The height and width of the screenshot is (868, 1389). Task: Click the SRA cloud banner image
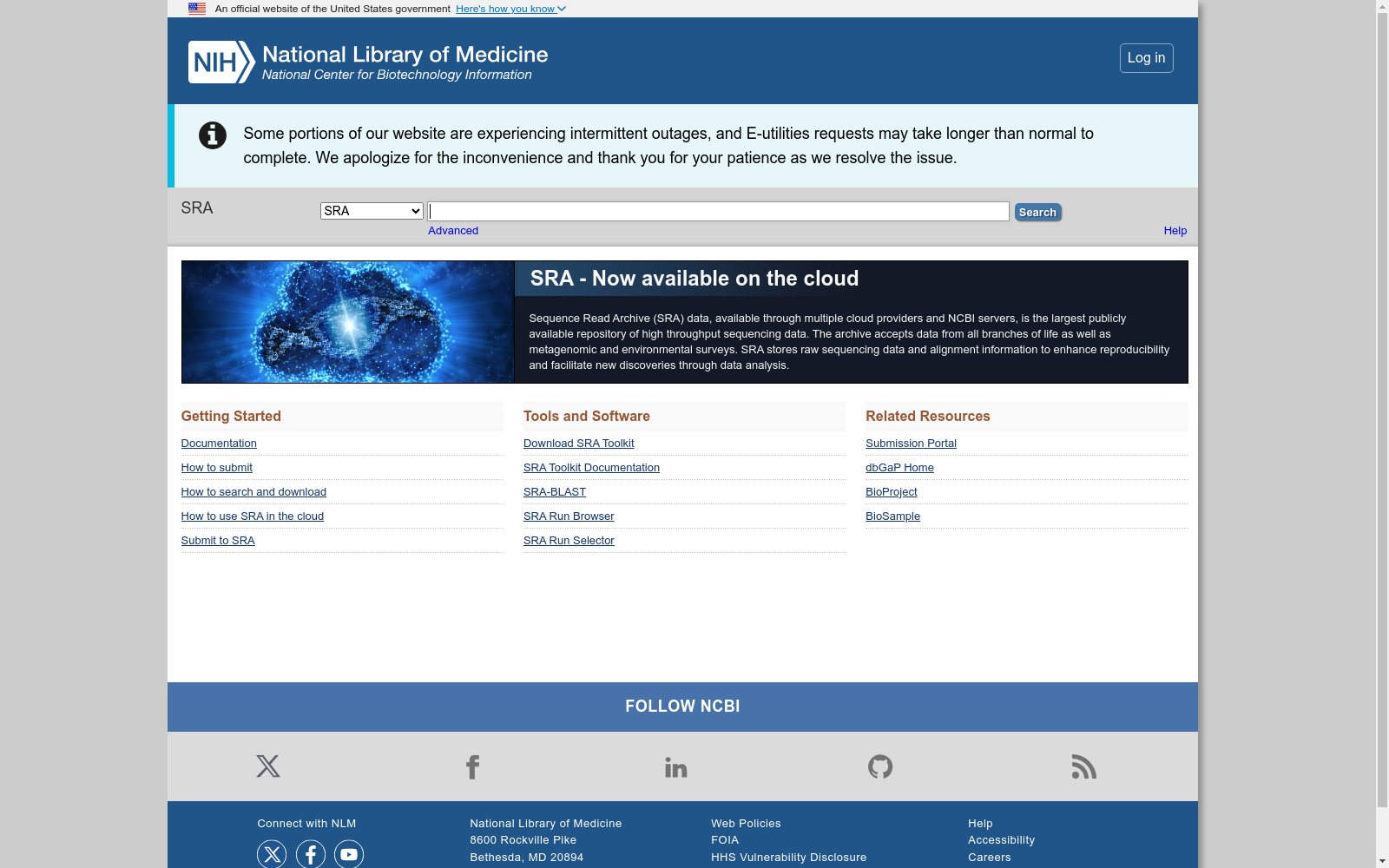point(348,322)
